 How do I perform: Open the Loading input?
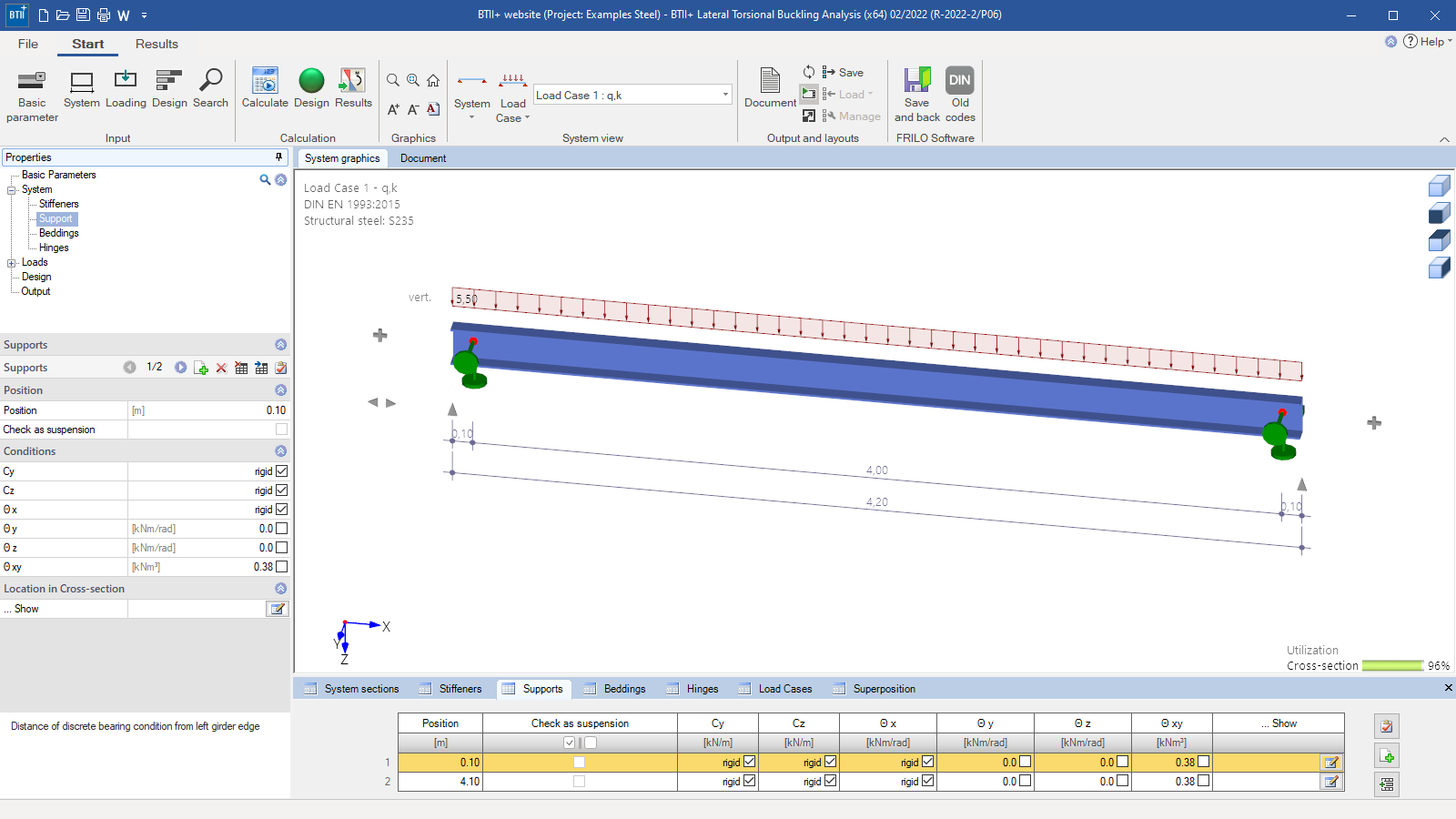[126, 89]
